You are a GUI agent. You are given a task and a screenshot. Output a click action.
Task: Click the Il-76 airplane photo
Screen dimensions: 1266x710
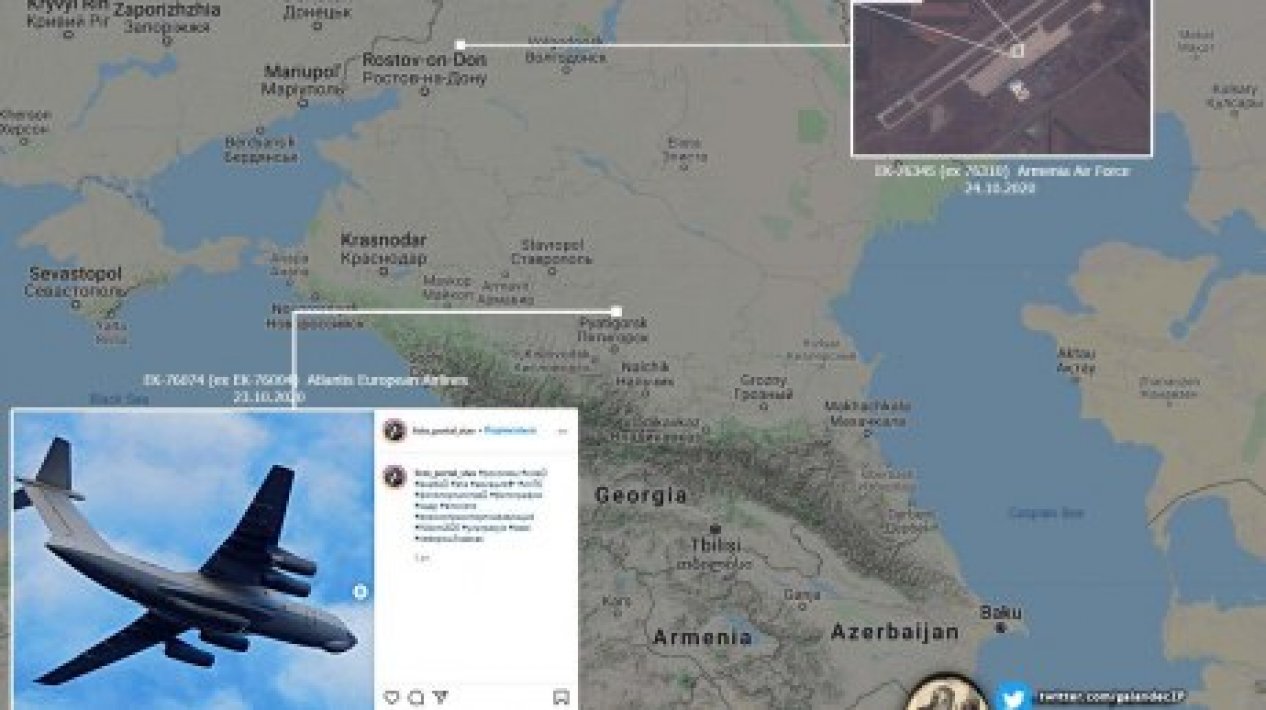coord(193,561)
